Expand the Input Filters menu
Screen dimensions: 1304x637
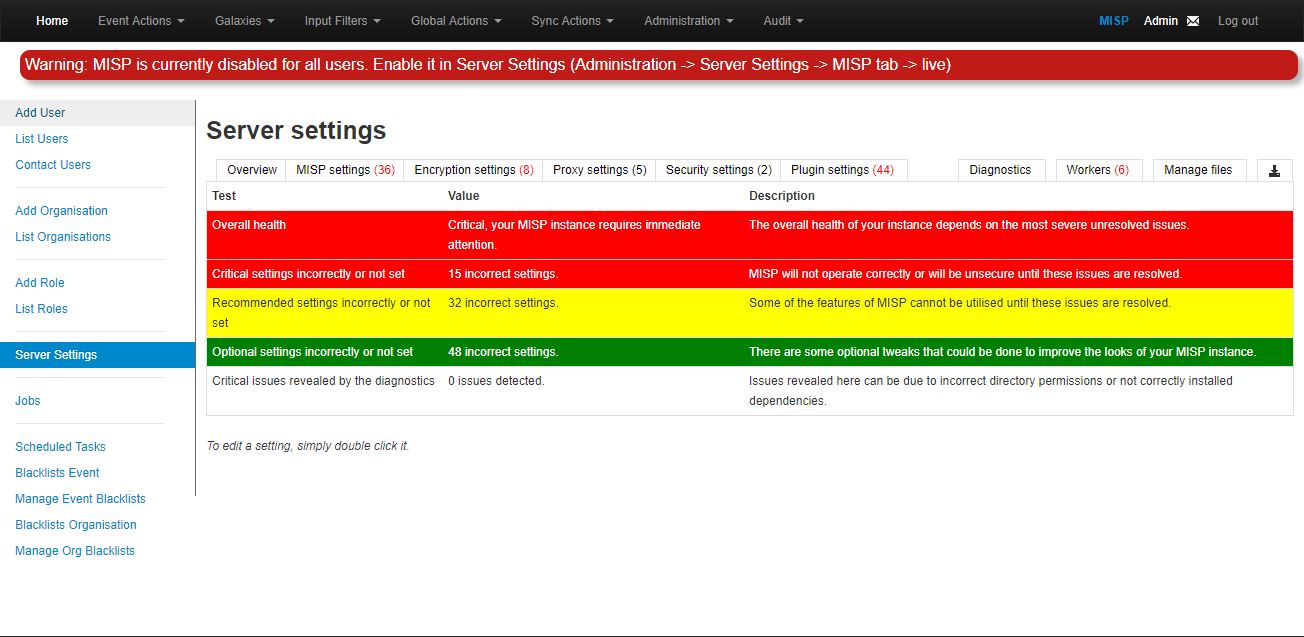click(341, 20)
